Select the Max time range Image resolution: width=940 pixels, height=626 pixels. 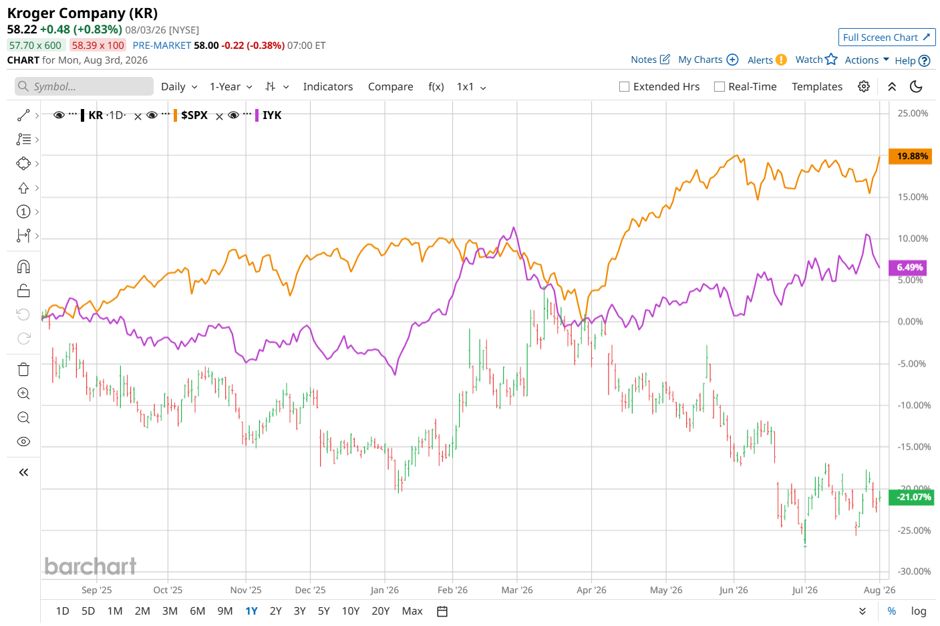[x=412, y=611]
